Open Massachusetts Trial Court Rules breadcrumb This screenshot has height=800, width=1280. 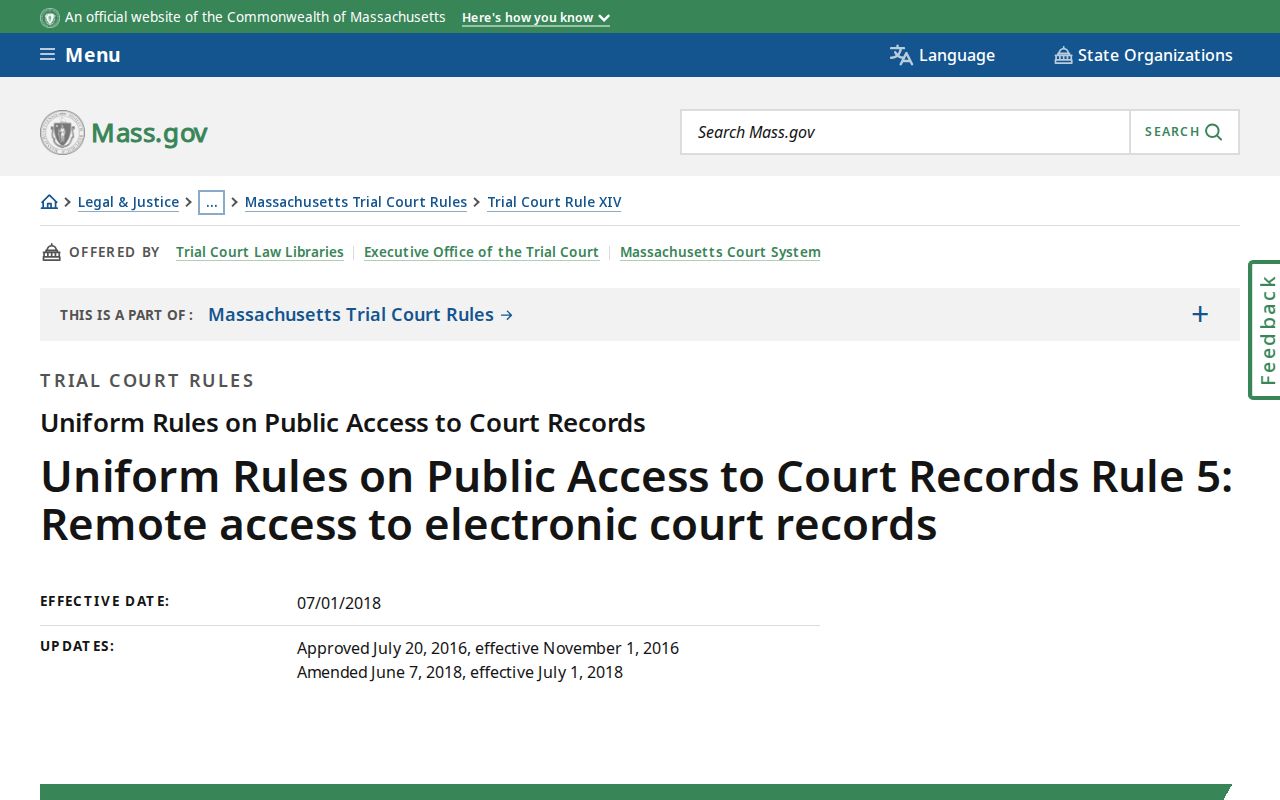click(x=356, y=202)
